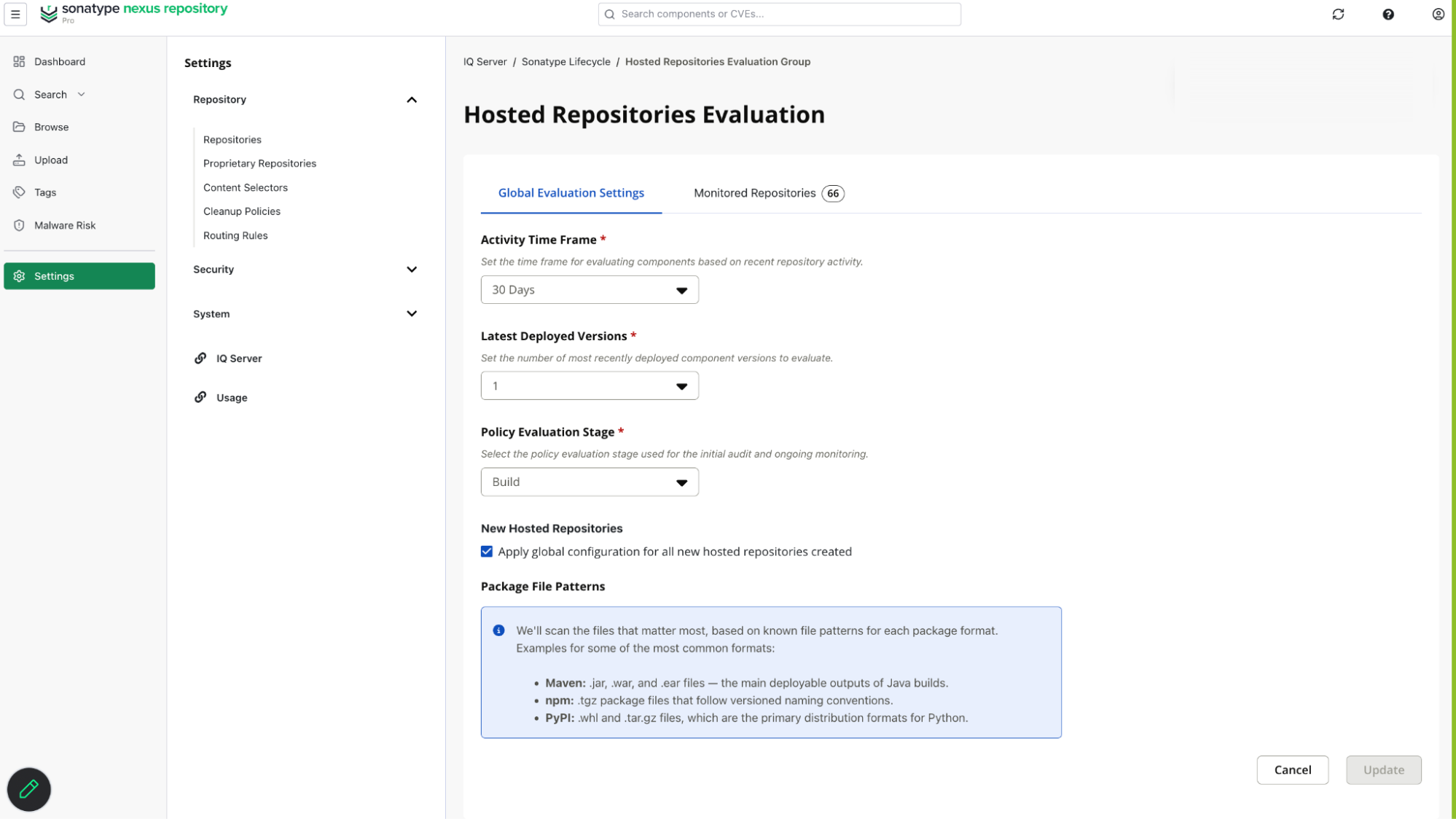Screen dimensions: 1456x819
Task: Click IQ Server breadcrumb link
Action: [x=485, y=61]
